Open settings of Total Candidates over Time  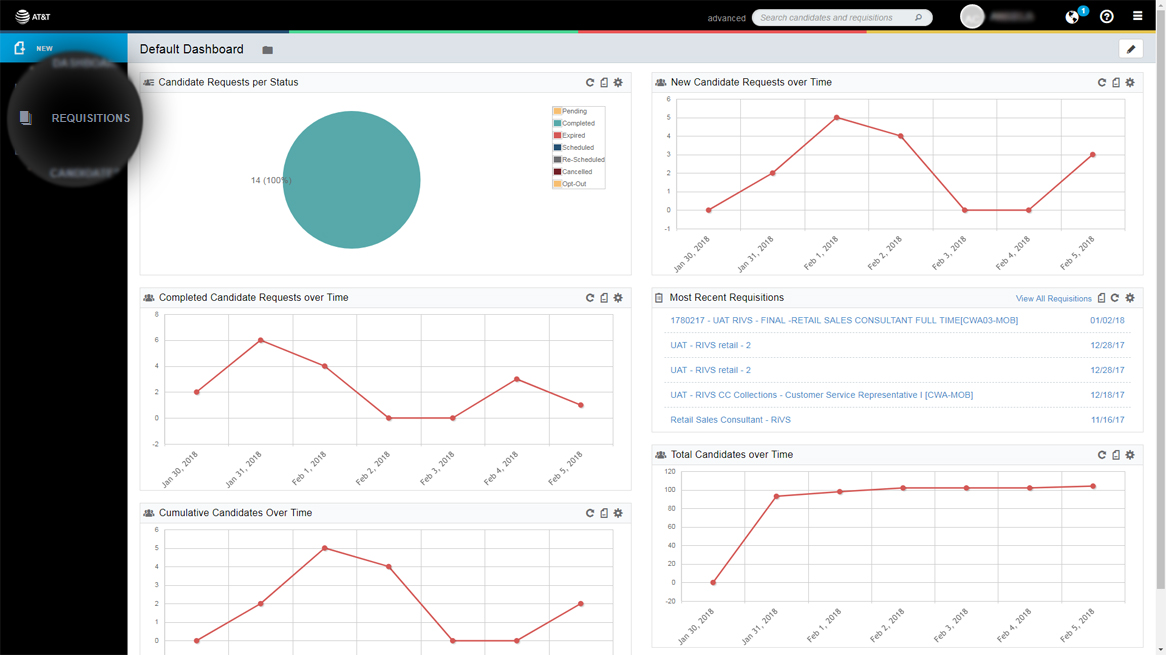click(1130, 455)
